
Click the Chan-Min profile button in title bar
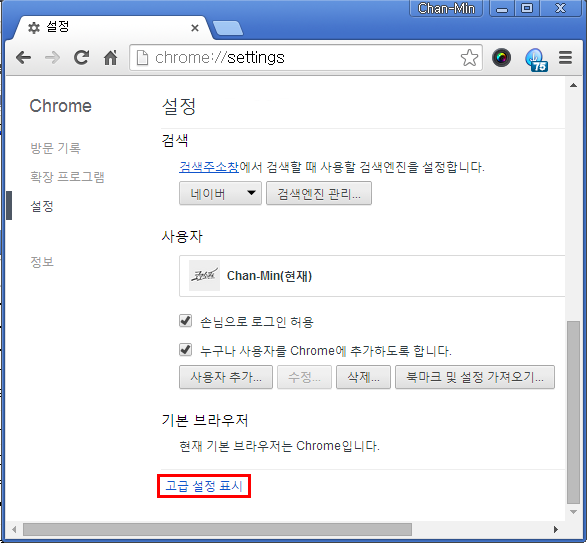[446, 8]
